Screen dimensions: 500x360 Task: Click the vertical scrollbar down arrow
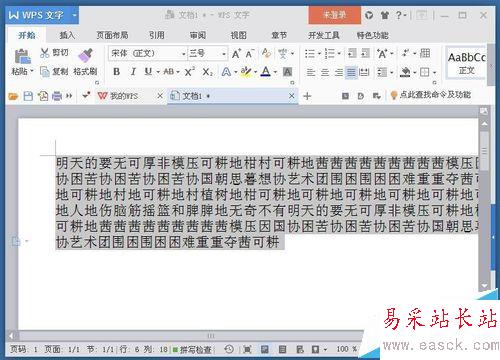[x=484, y=286]
